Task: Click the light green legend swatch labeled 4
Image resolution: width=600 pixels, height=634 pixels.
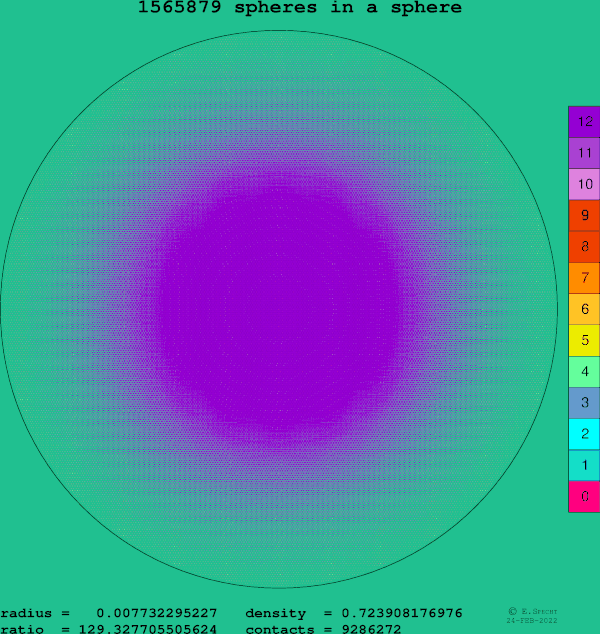Action: [x=584, y=372]
